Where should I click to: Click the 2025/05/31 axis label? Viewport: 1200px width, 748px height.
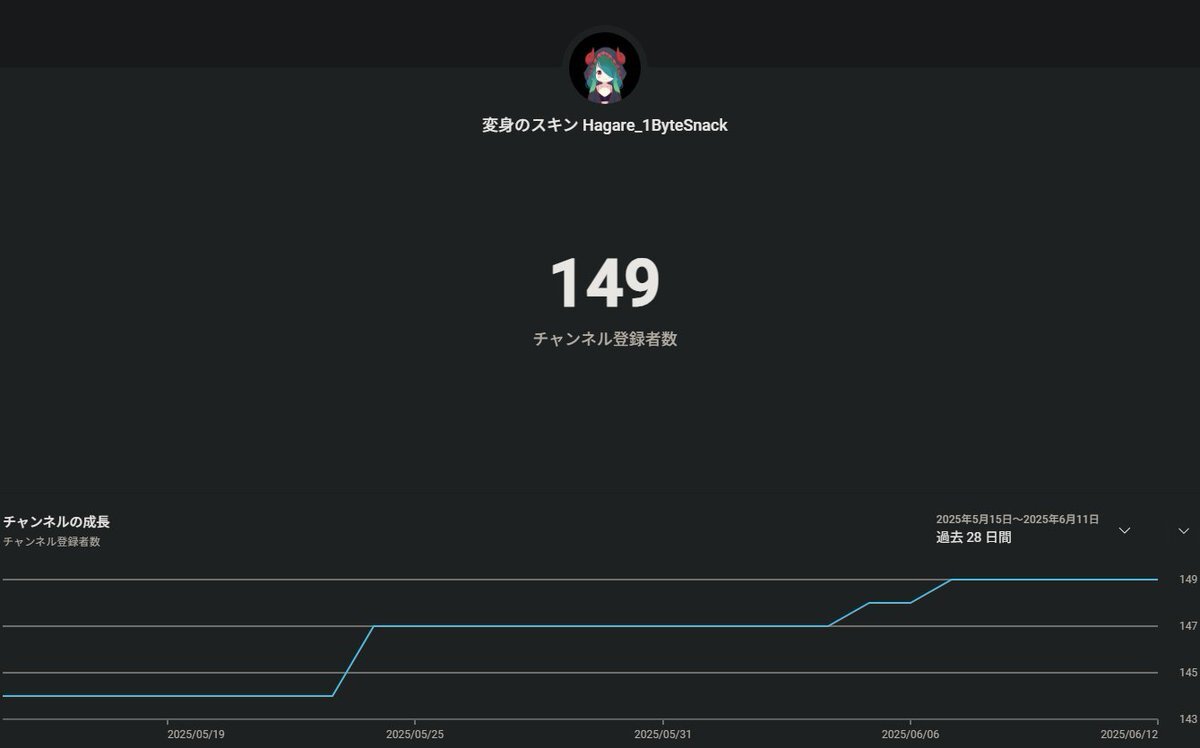tap(663, 734)
